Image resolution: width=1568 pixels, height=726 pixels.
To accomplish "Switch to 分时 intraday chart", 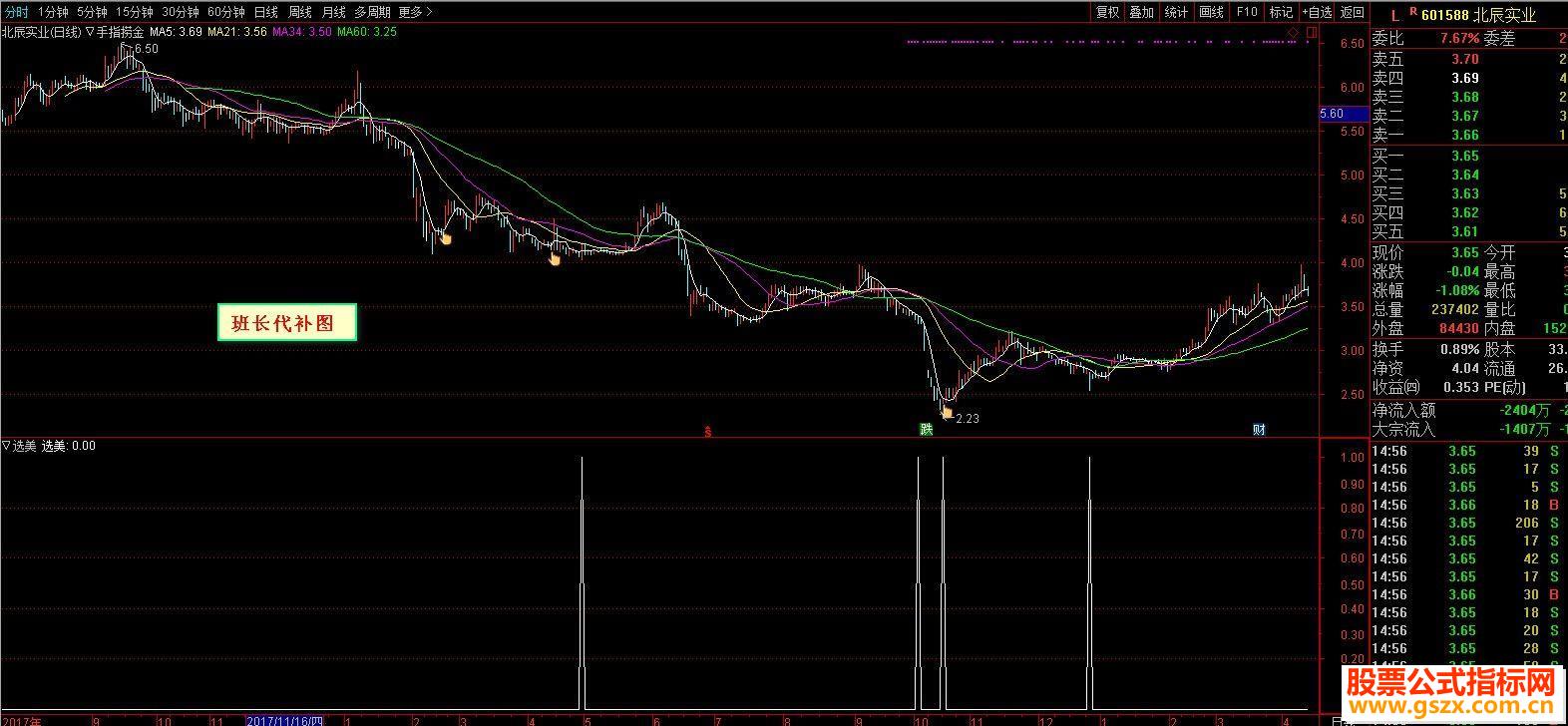I will [16, 12].
